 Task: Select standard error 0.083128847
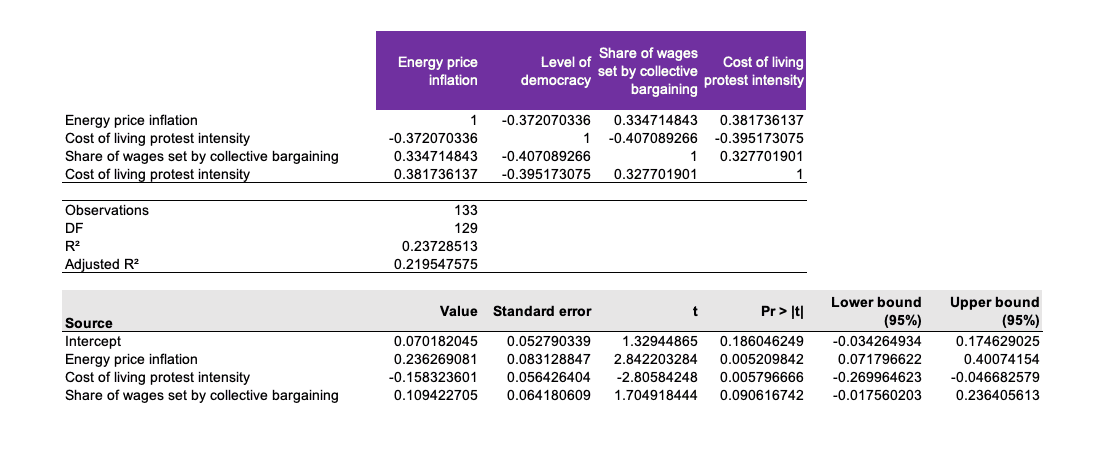point(548,359)
